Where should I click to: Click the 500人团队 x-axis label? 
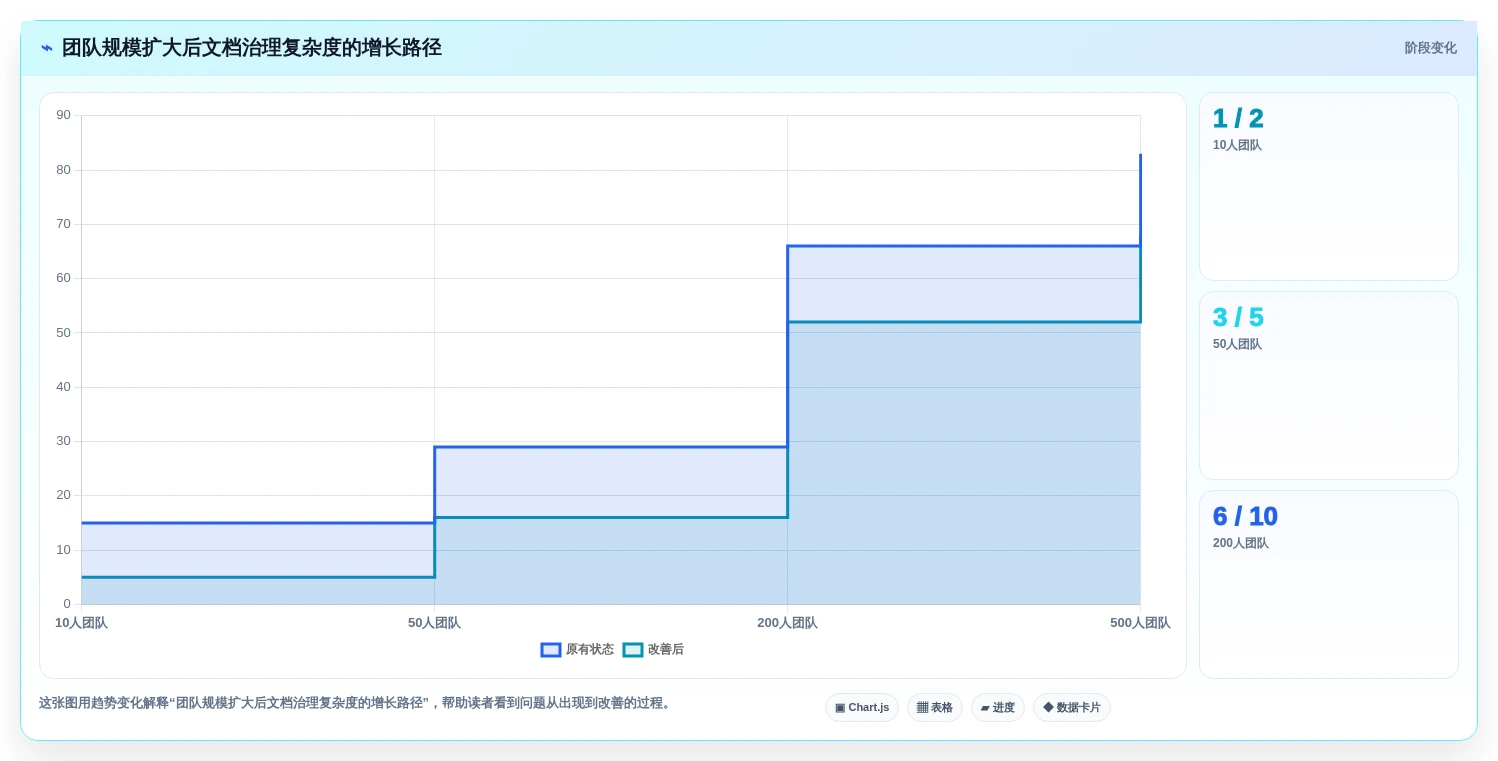pyautogui.click(x=1140, y=623)
